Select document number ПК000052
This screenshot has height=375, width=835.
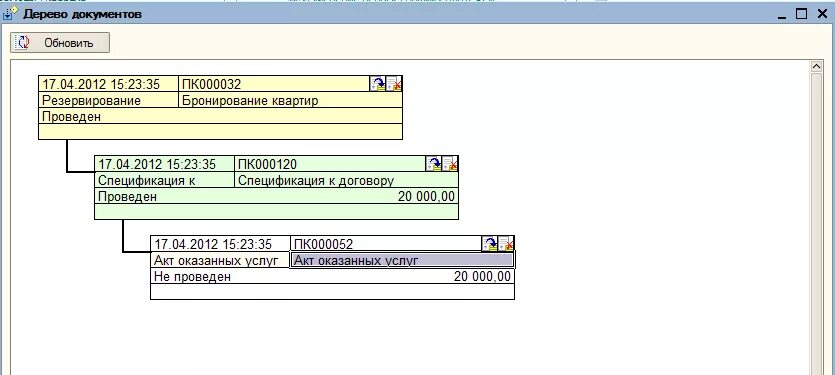[323, 244]
